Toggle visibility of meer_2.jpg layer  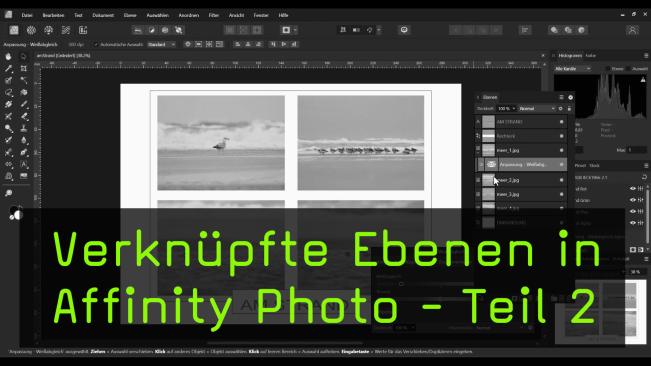coord(561,180)
